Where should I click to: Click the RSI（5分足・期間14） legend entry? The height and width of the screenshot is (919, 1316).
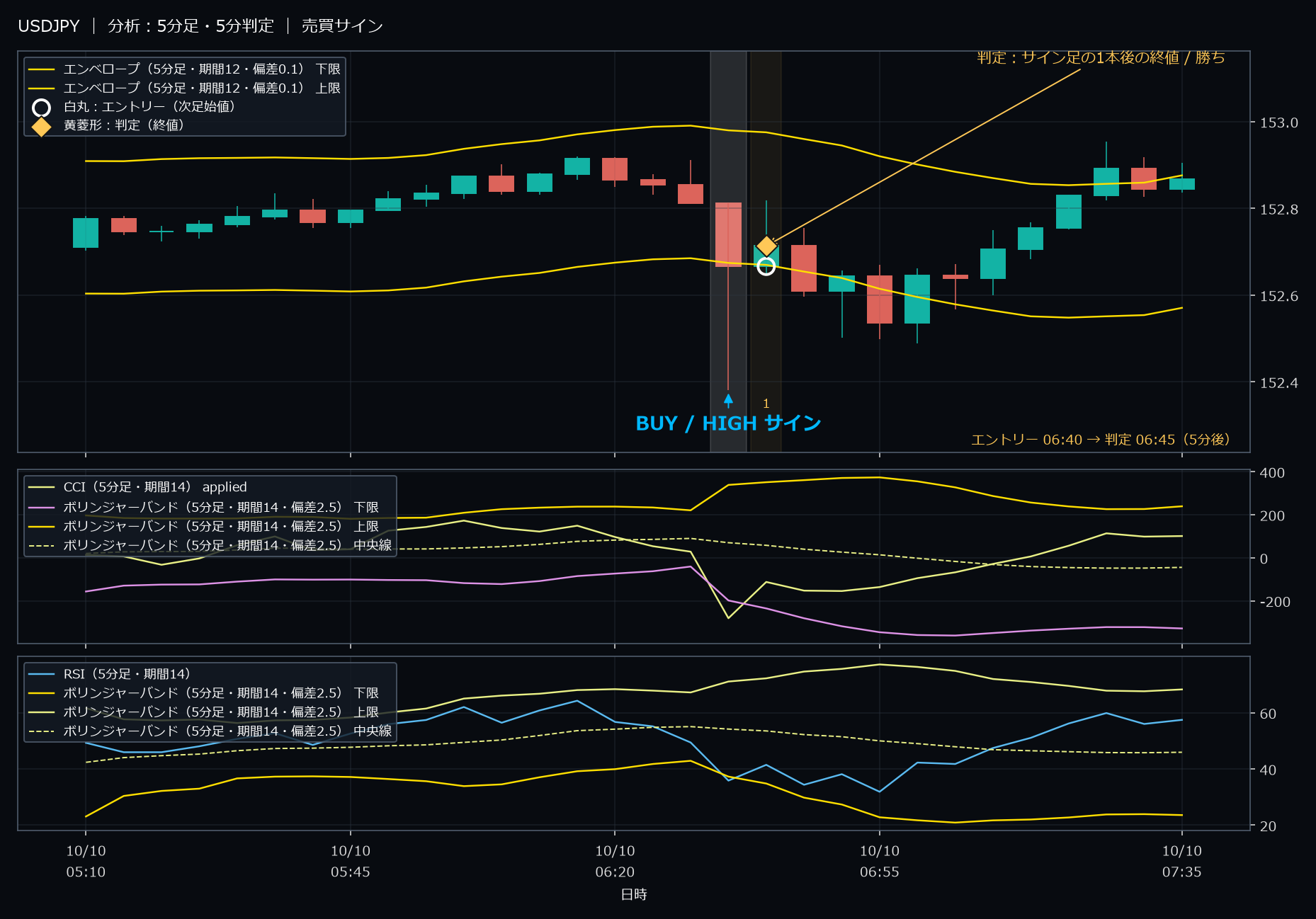coord(109,674)
